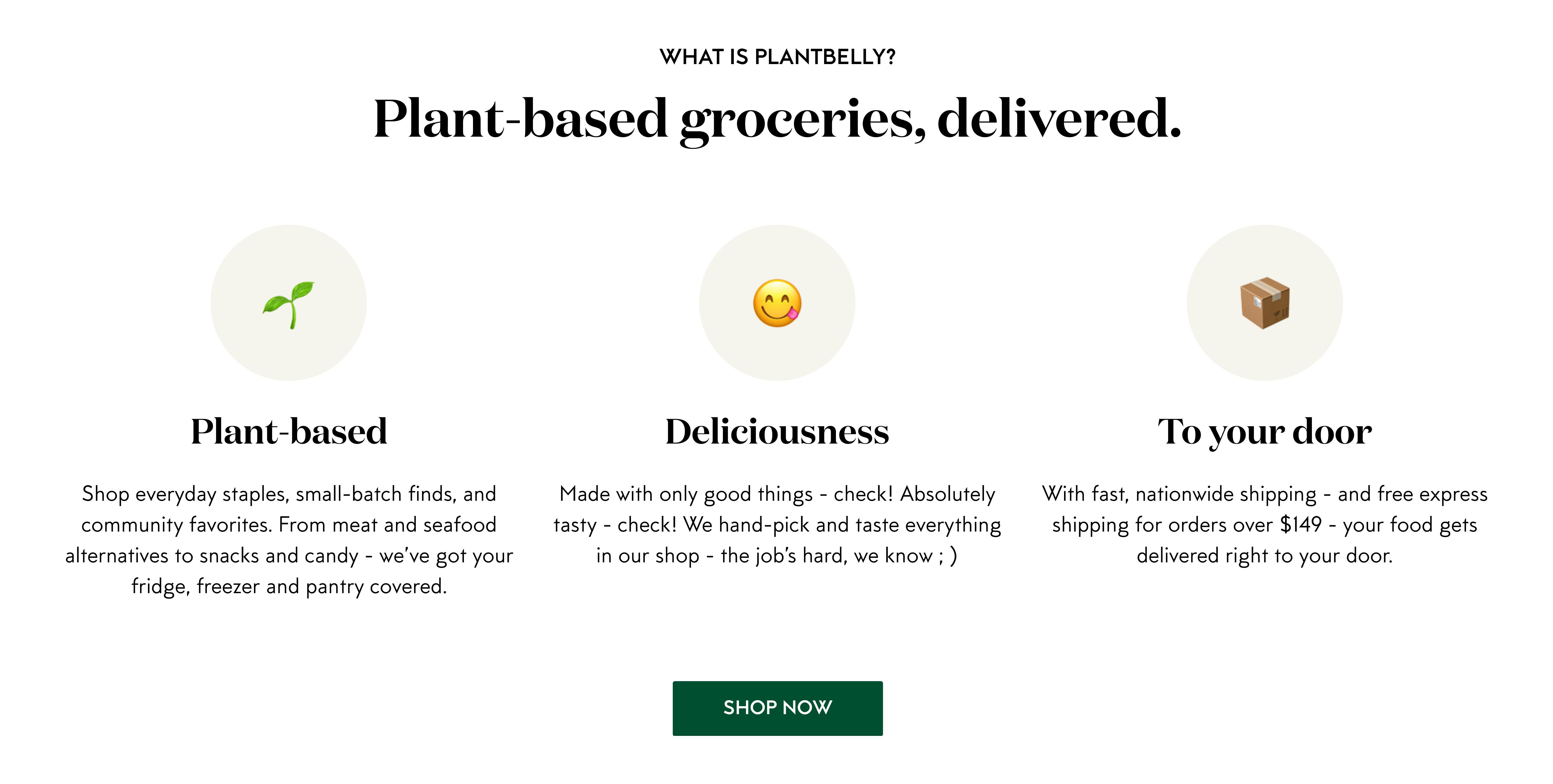
Task: Click the ';)' wink at paragraph end
Action: pos(948,555)
